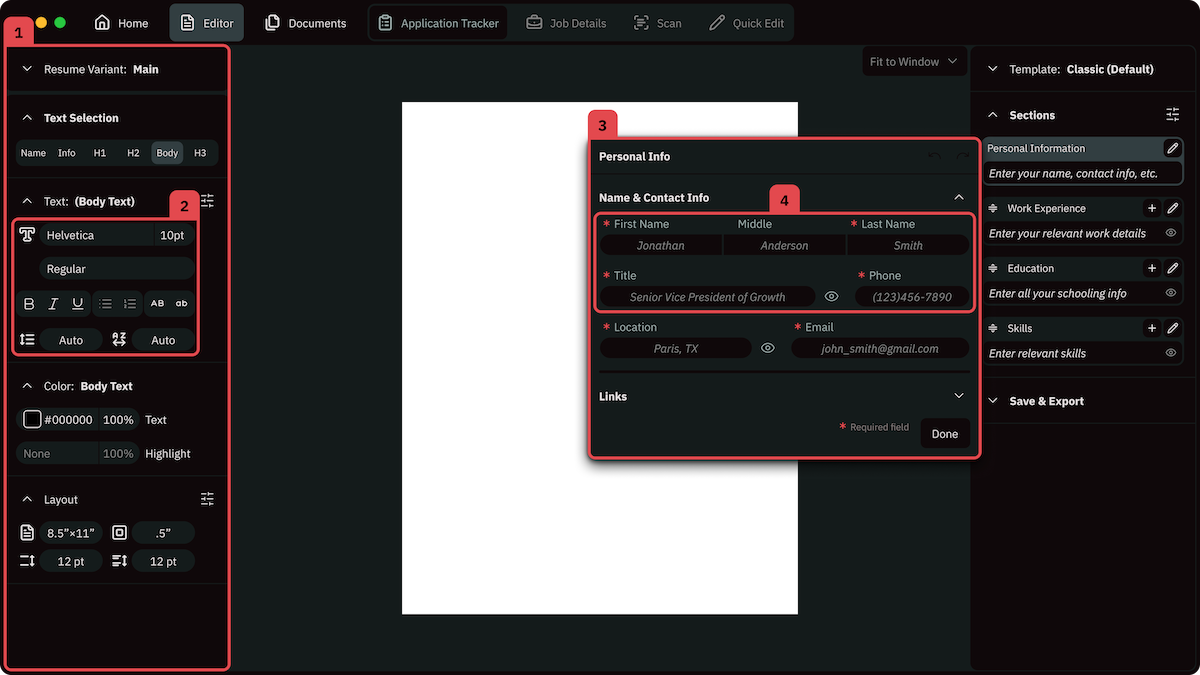Screen dimensions: 1200x675
Task: Open the Helvetica font dropdown
Action: coord(97,235)
